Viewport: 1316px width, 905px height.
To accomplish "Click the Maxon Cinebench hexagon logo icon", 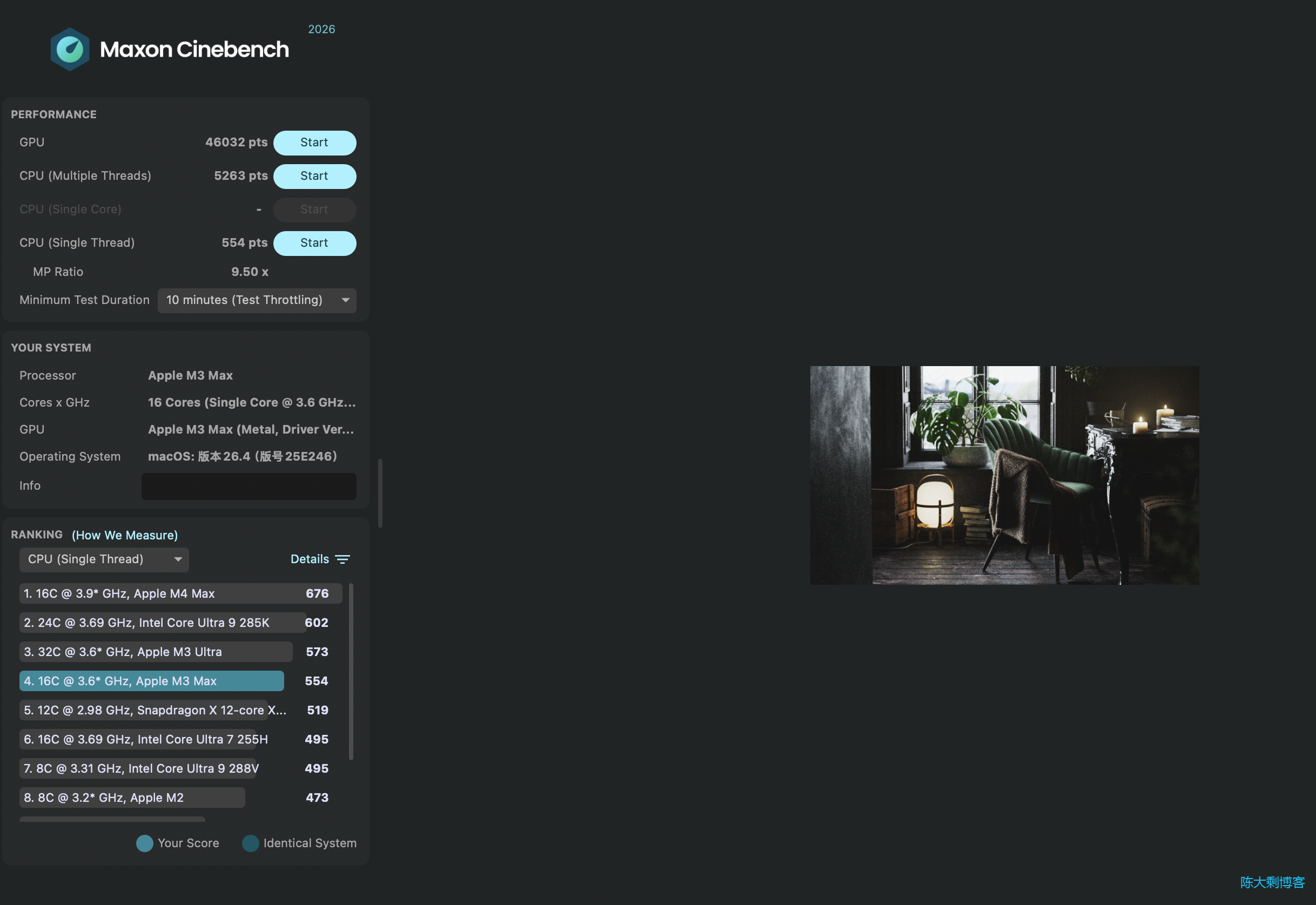I will click(70, 49).
